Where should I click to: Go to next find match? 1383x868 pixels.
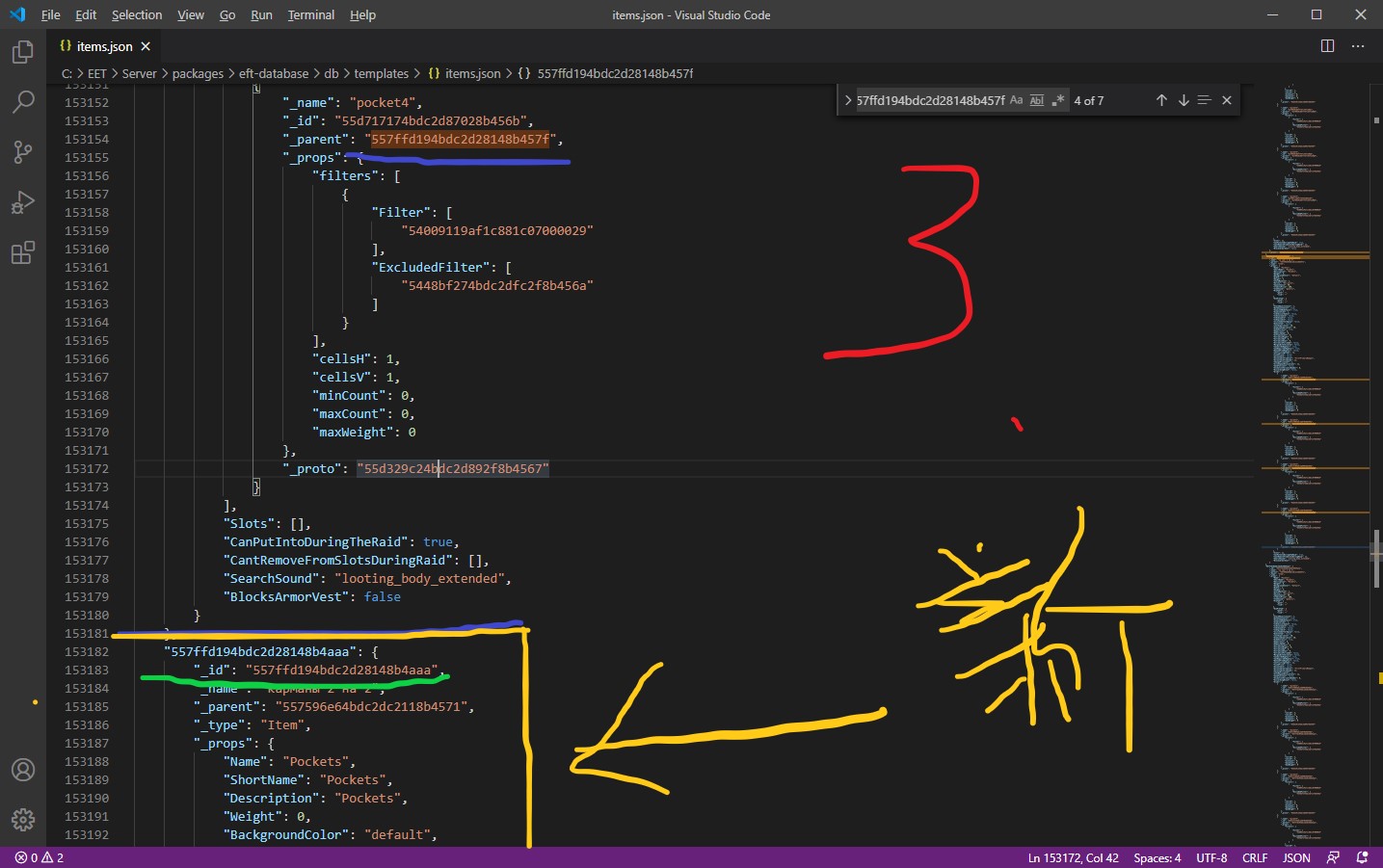point(1184,100)
